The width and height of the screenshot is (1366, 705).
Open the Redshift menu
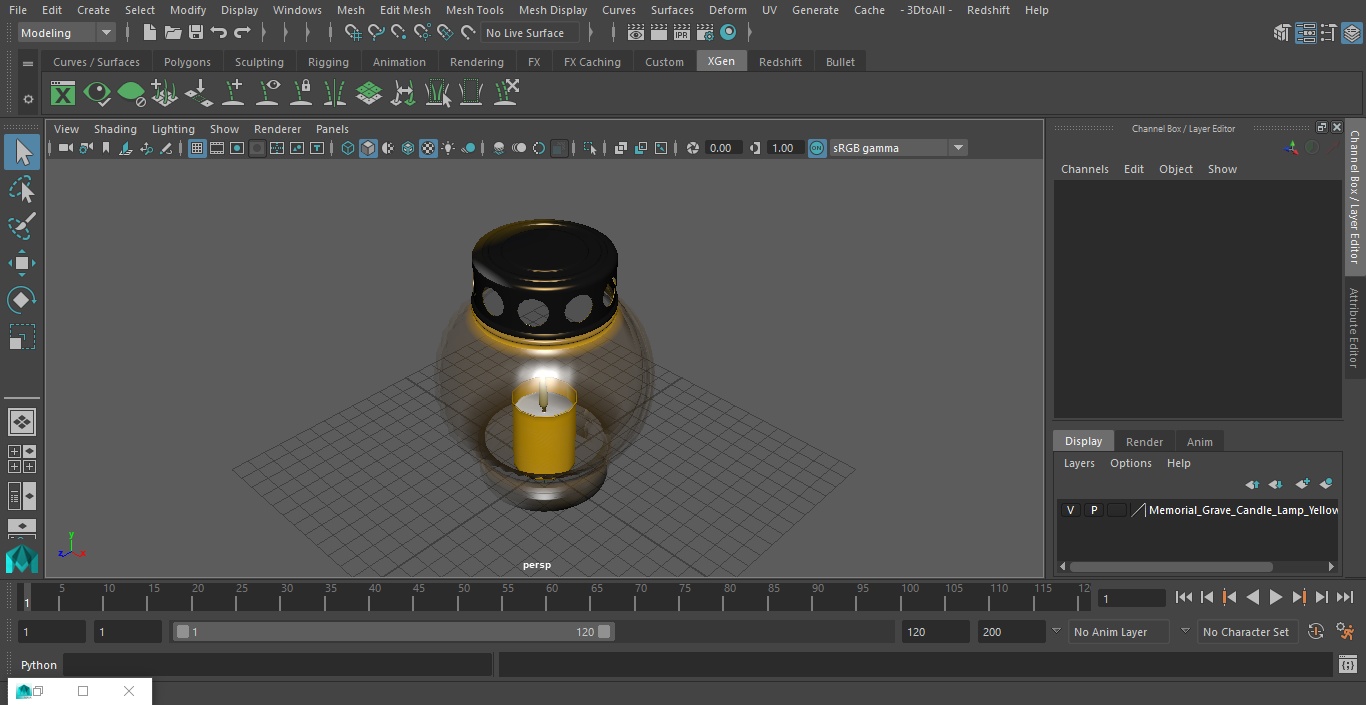(x=988, y=10)
